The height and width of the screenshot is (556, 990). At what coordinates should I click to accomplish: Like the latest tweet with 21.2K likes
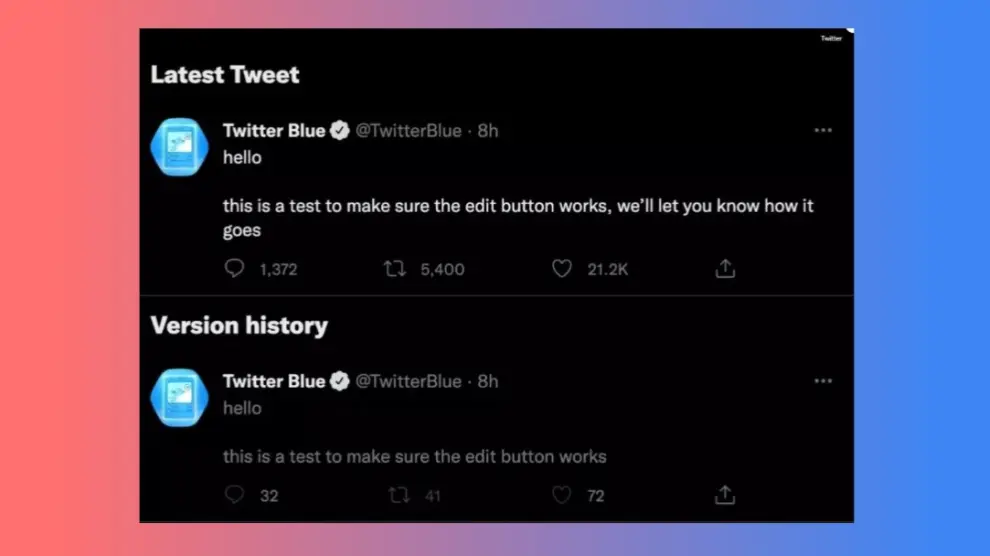click(562, 268)
